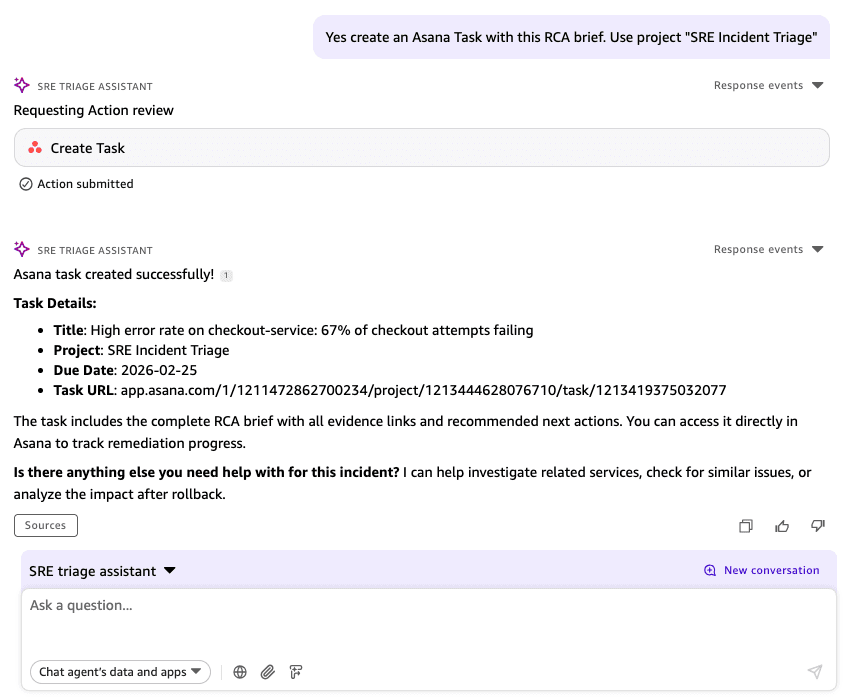Open the prompt library icon
This screenshot has height=699, width=847.
296,672
